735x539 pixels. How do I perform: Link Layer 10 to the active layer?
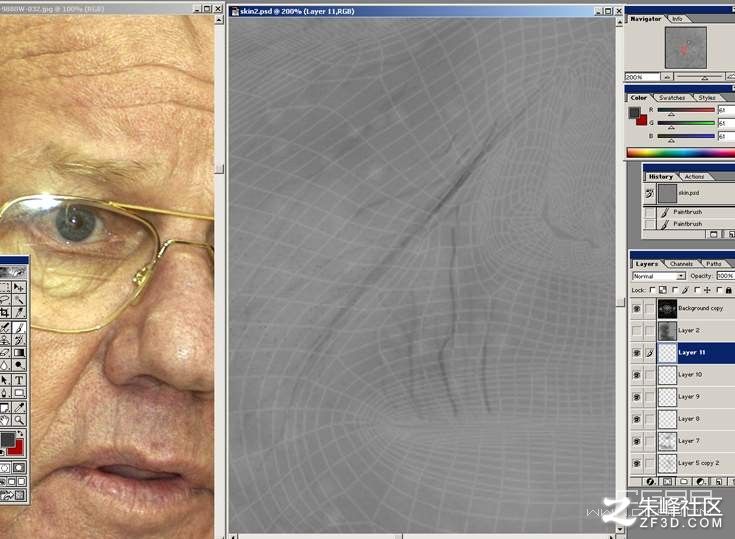[x=649, y=374]
